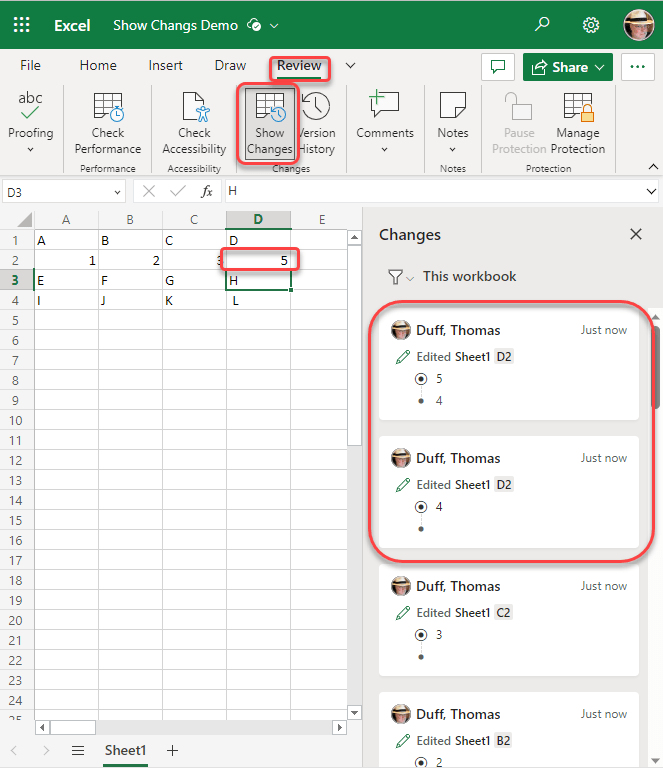Select the Sheet1 worksheet tab

126,750
